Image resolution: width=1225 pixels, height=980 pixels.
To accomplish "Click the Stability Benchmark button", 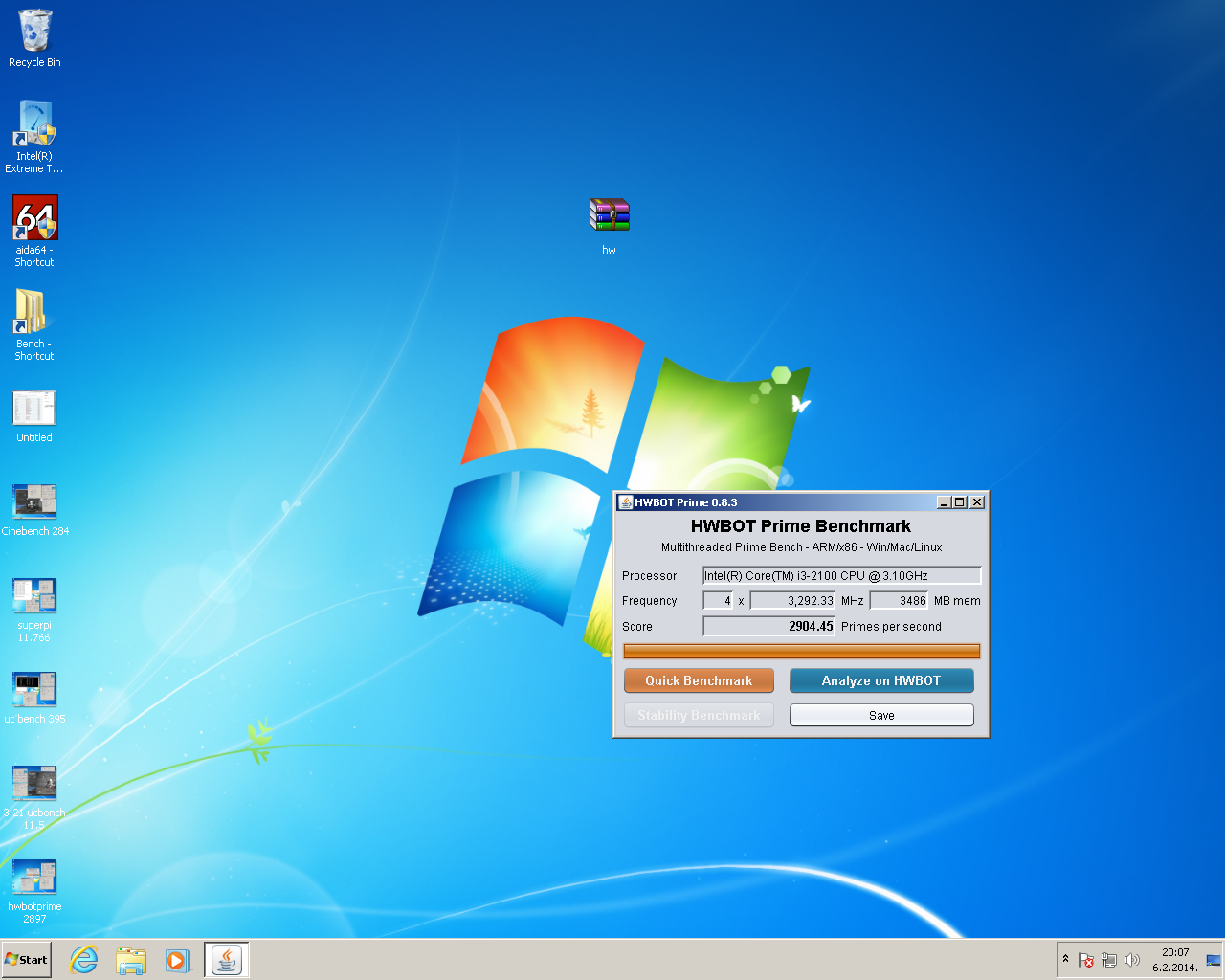I will 699,715.
